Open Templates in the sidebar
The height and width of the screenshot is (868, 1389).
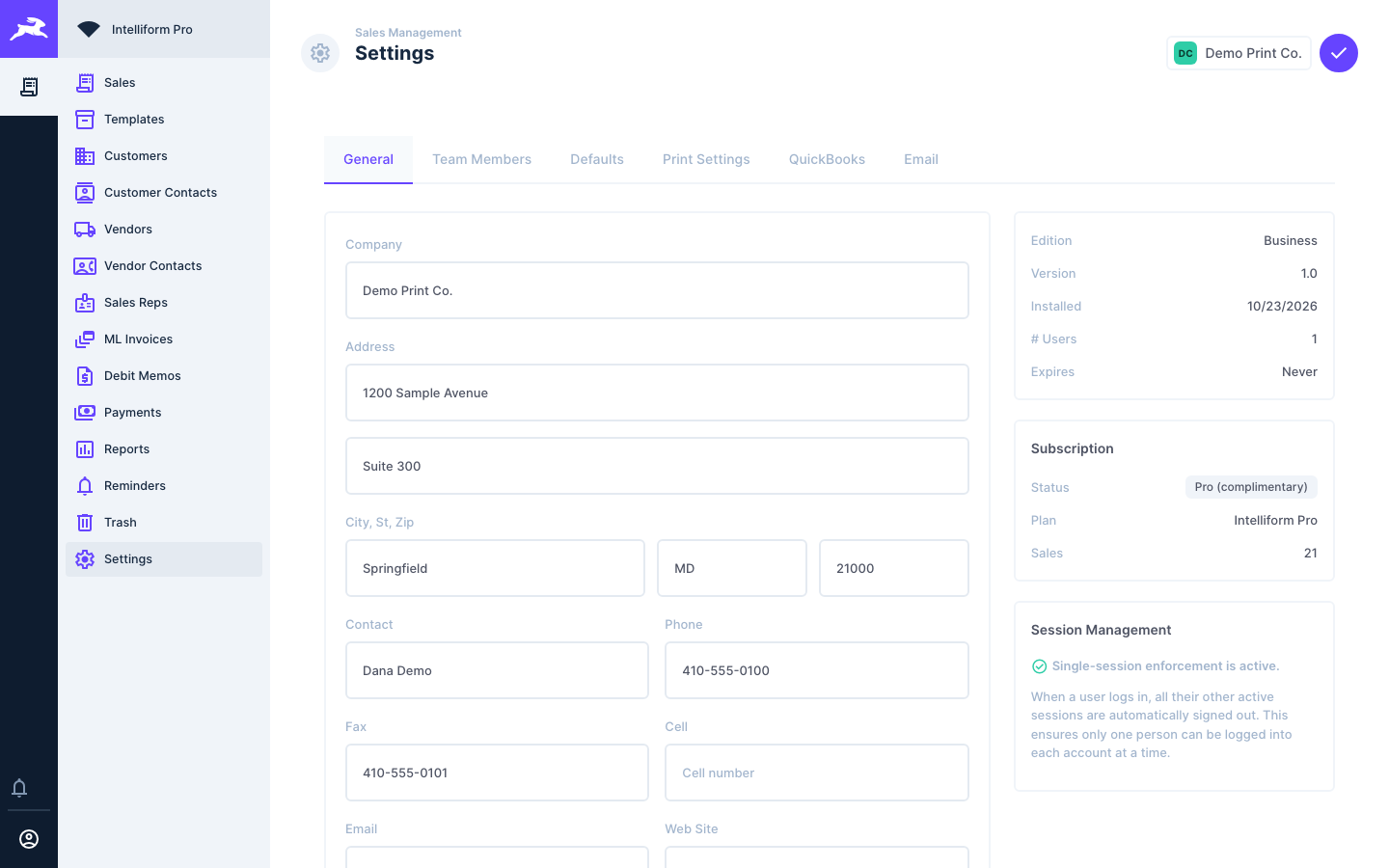click(x=164, y=120)
